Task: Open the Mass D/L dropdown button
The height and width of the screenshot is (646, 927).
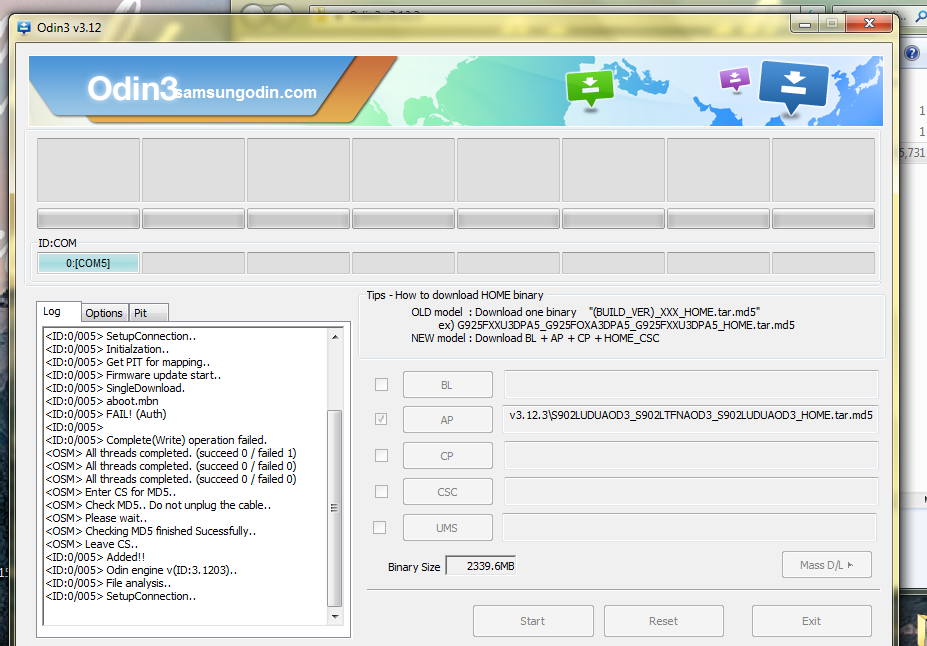Action: tap(826, 565)
